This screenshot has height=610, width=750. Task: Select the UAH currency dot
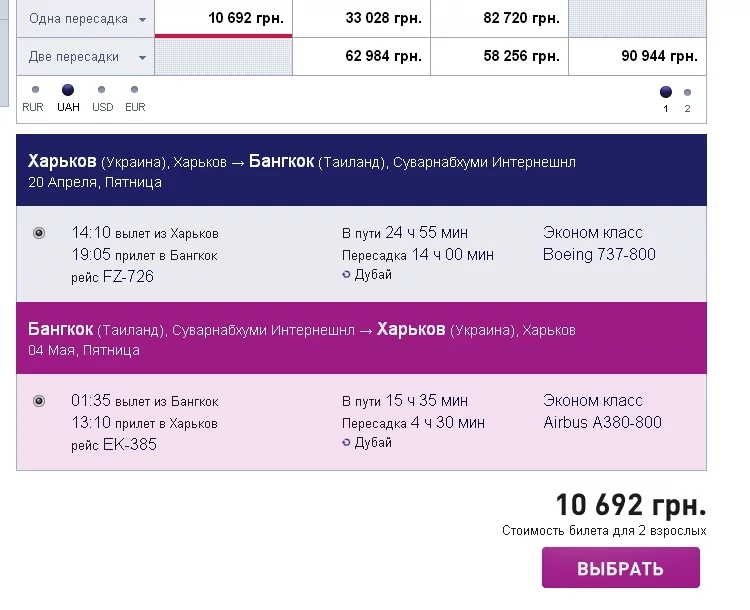point(68,90)
